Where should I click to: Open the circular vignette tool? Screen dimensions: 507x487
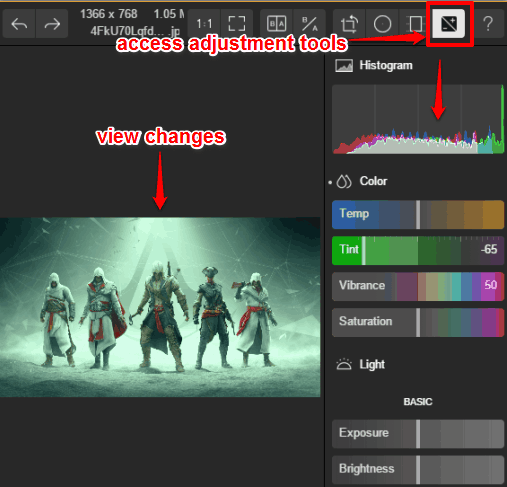[382, 24]
